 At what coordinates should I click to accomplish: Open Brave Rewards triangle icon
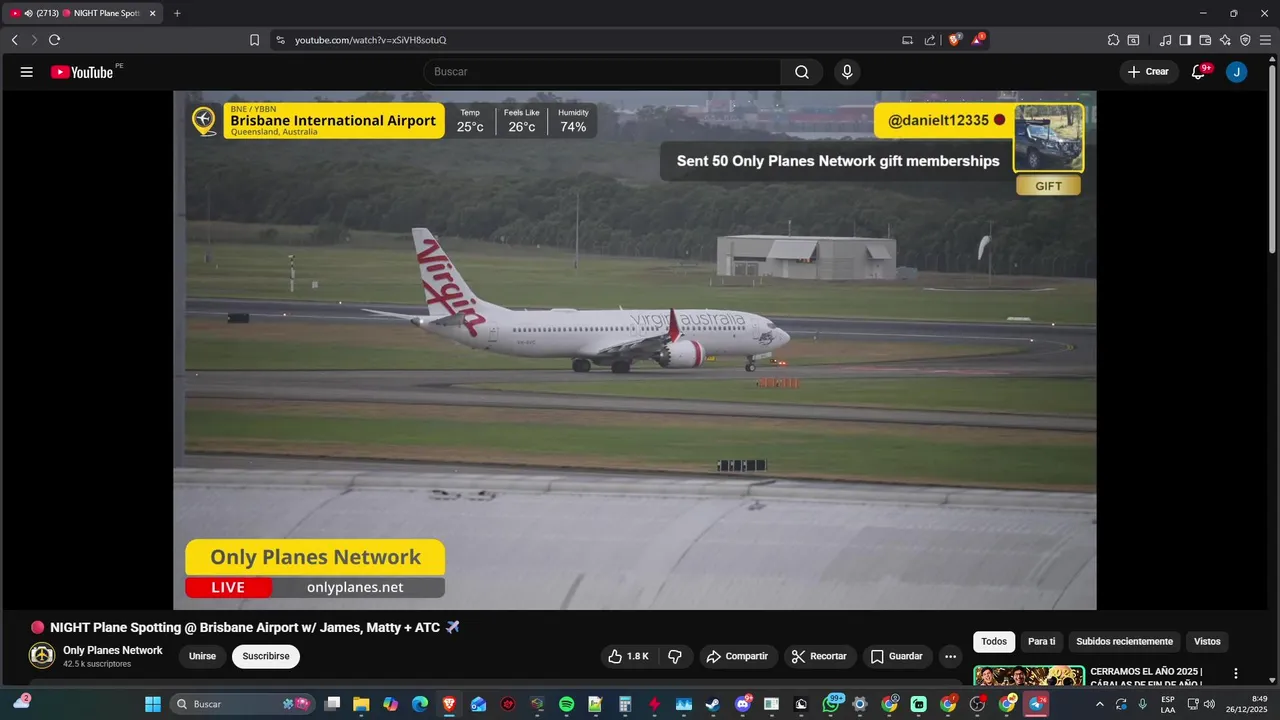tap(978, 40)
